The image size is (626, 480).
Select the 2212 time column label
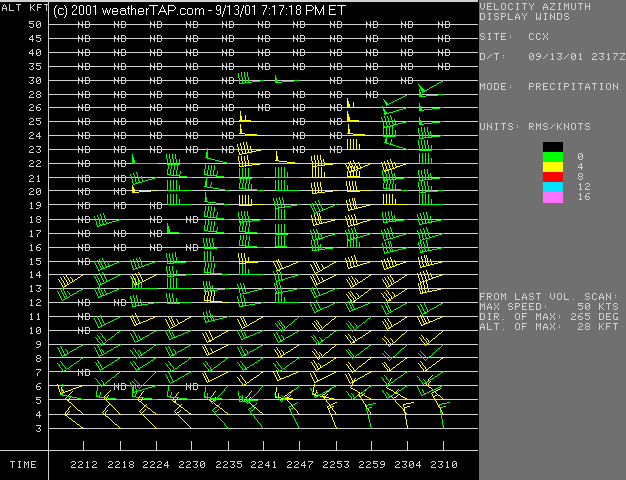85,465
